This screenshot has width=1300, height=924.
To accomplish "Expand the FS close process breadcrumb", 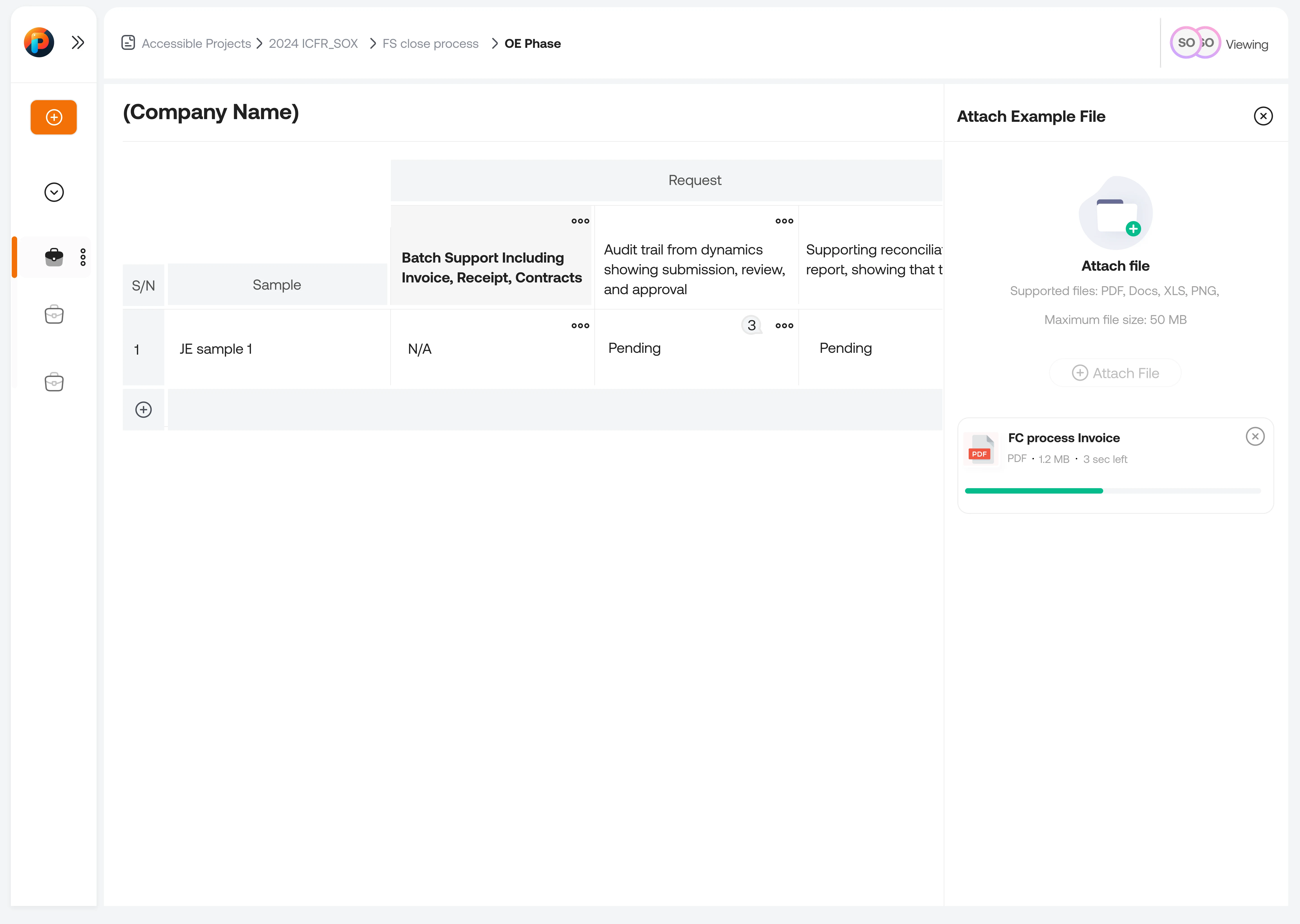I will point(431,43).
